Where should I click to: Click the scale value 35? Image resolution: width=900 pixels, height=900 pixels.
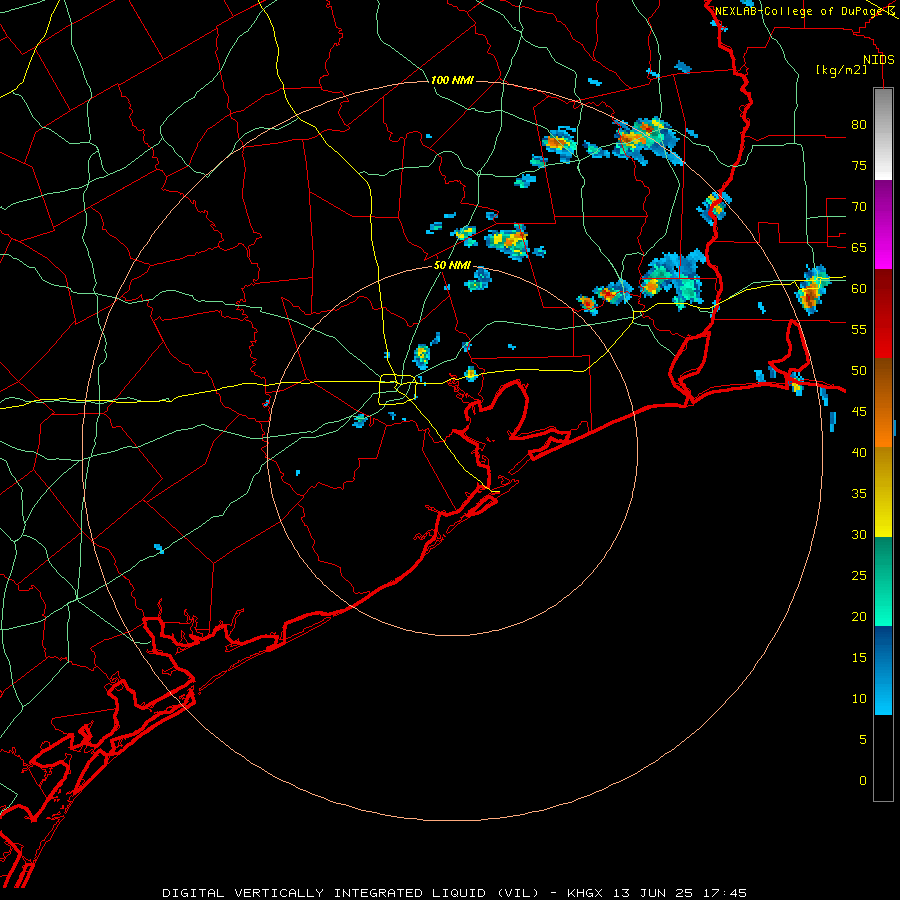(859, 494)
